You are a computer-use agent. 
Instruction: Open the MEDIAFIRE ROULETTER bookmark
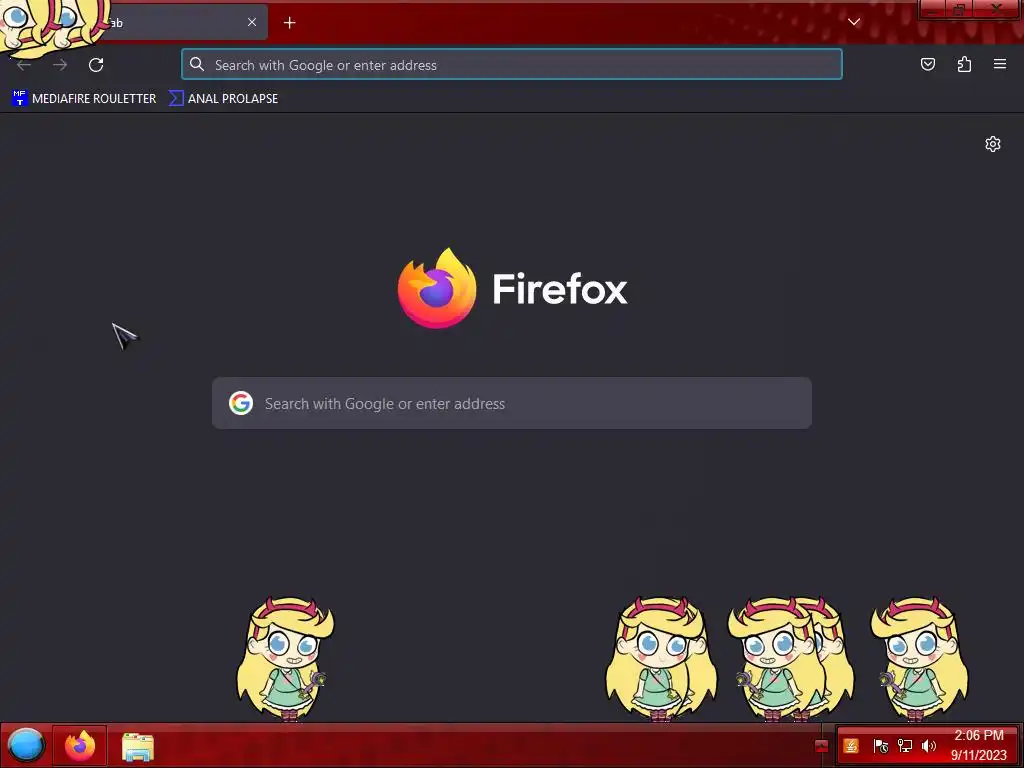click(84, 99)
